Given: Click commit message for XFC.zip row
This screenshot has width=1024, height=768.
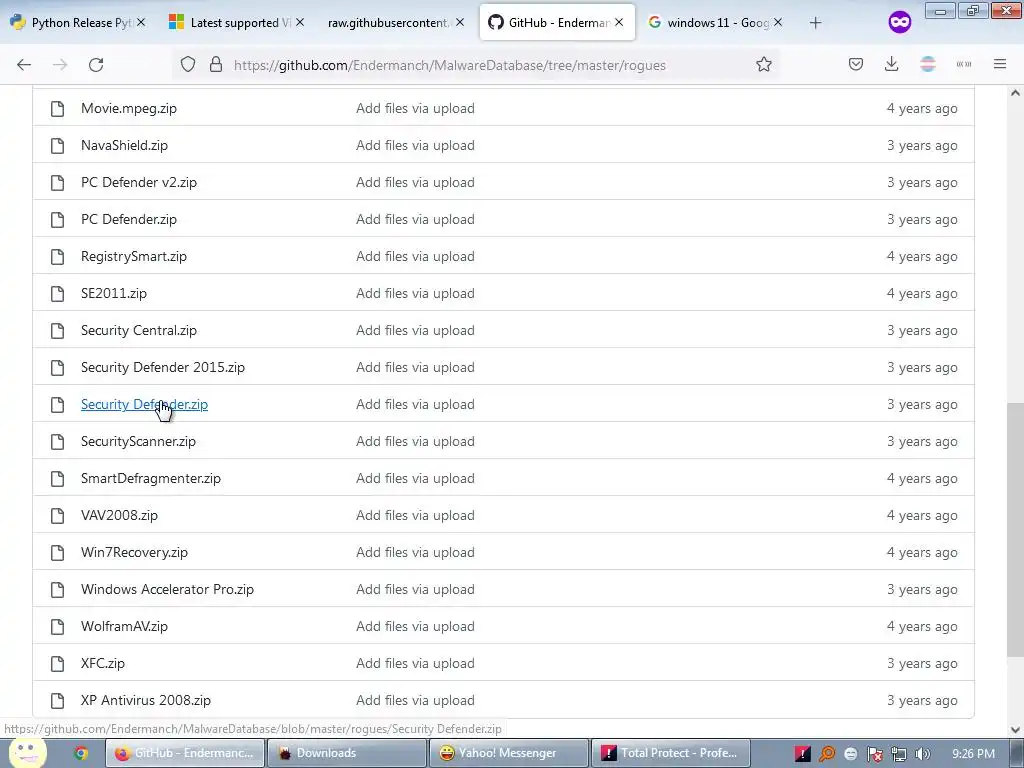Looking at the screenshot, I should pos(415,663).
